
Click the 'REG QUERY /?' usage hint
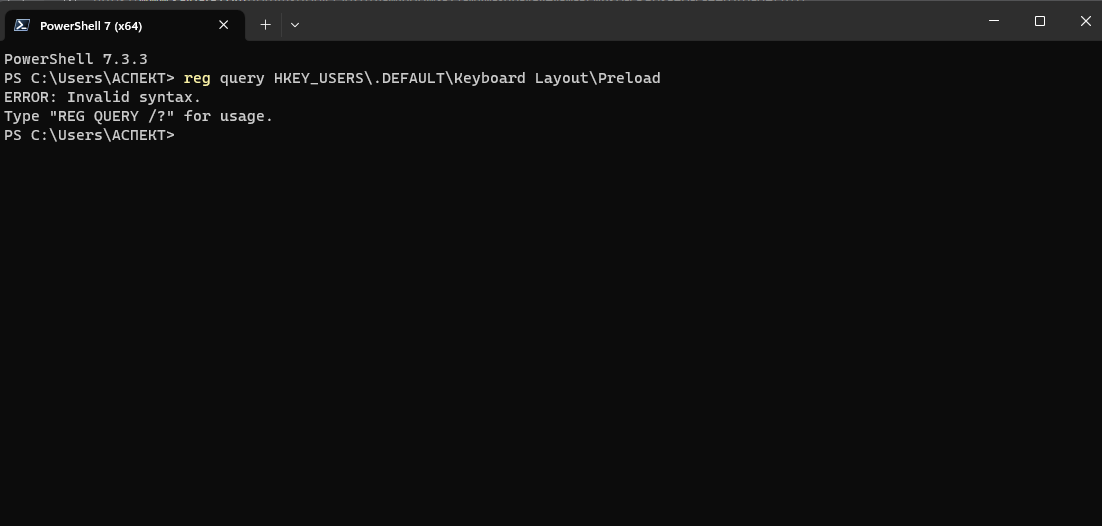pyautogui.click(x=112, y=116)
